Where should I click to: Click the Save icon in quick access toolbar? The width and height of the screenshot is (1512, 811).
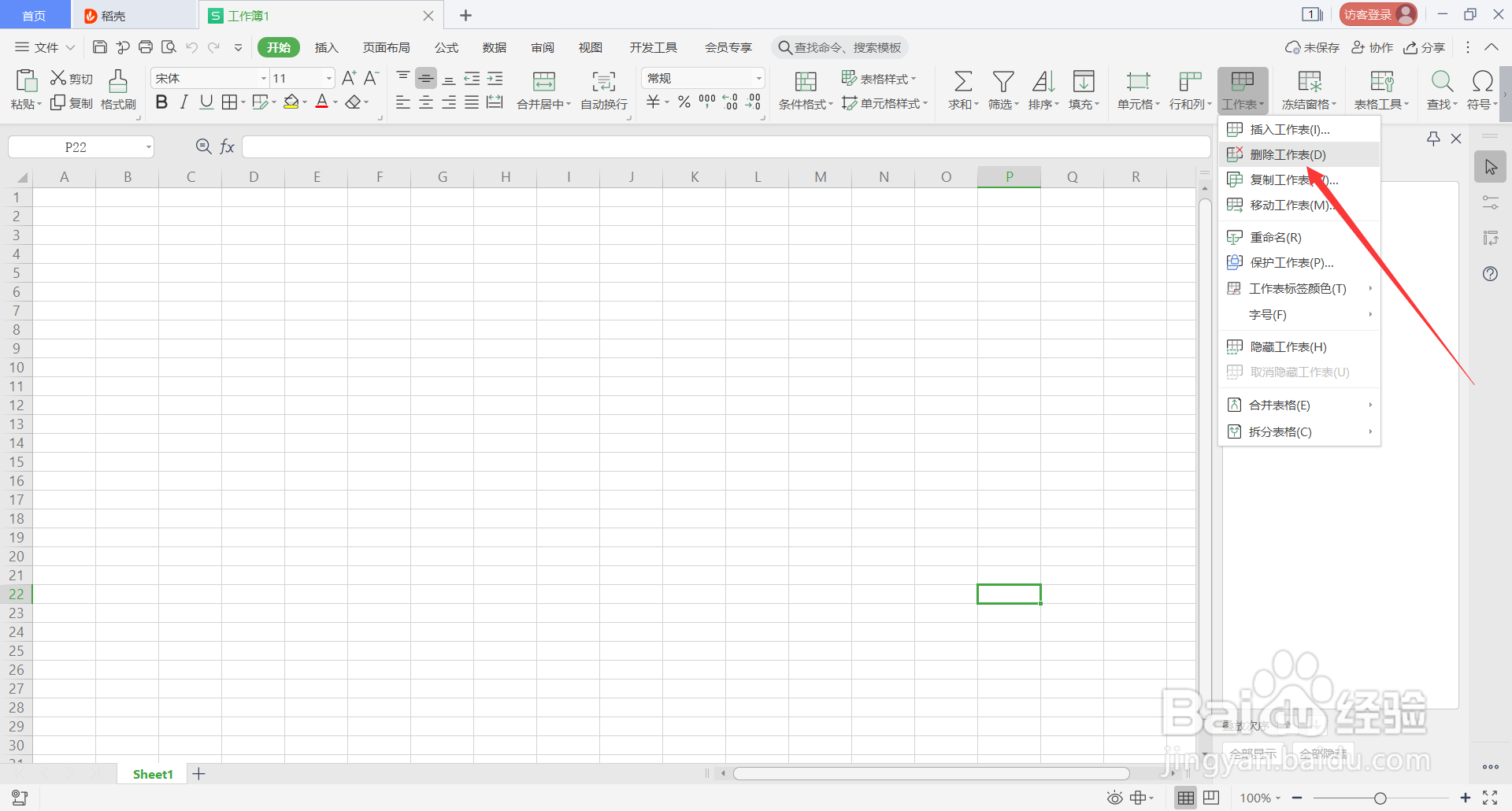(x=100, y=47)
